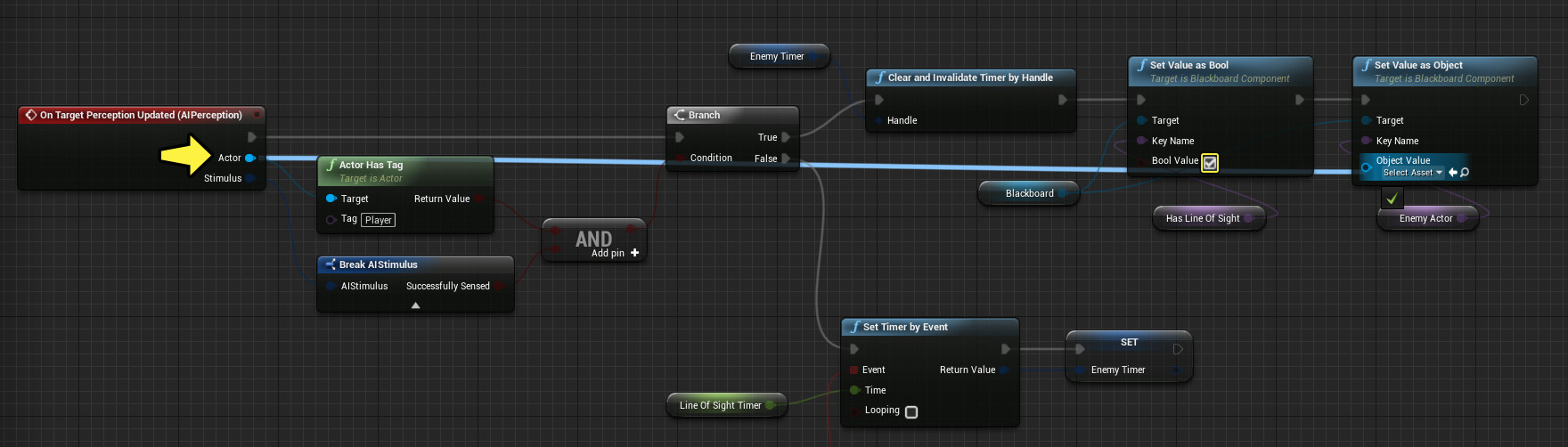The width and height of the screenshot is (1568, 447).
Task: Click the Line Of Sight Timer variable output pin
Action: [x=771, y=405]
